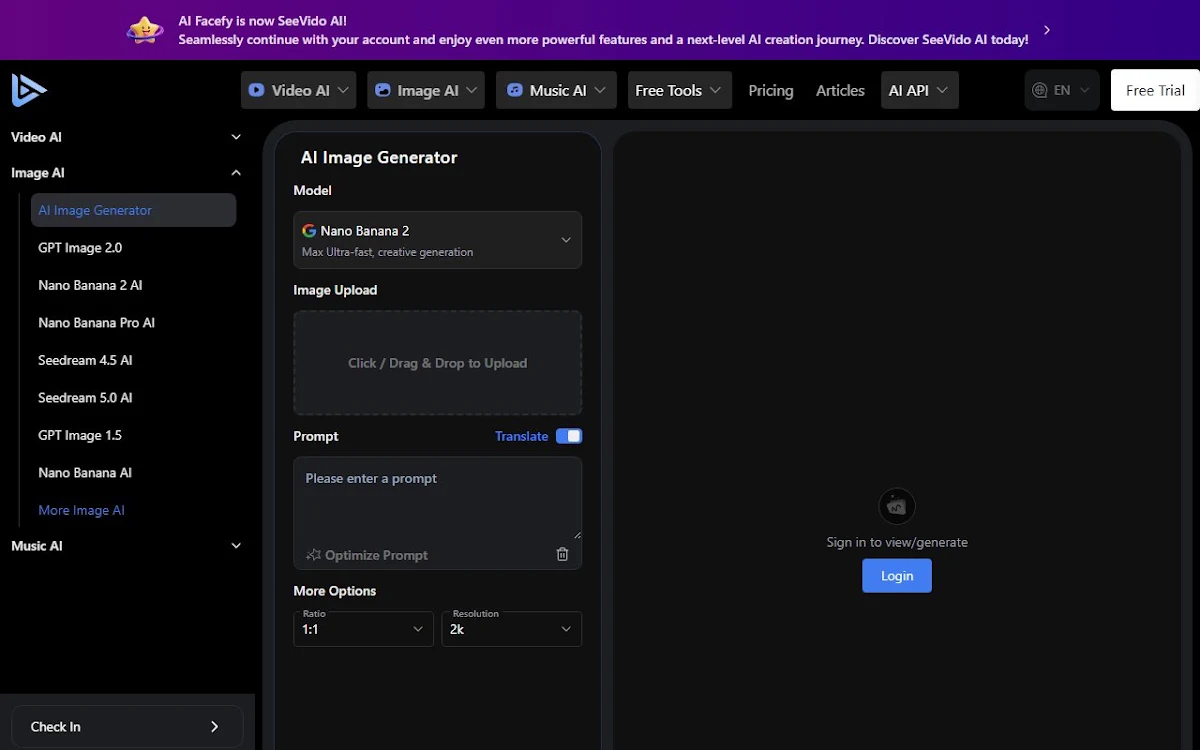Viewport: 1200px width, 750px height.
Task: Open the Resolution 2k dropdown
Action: [511, 628]
